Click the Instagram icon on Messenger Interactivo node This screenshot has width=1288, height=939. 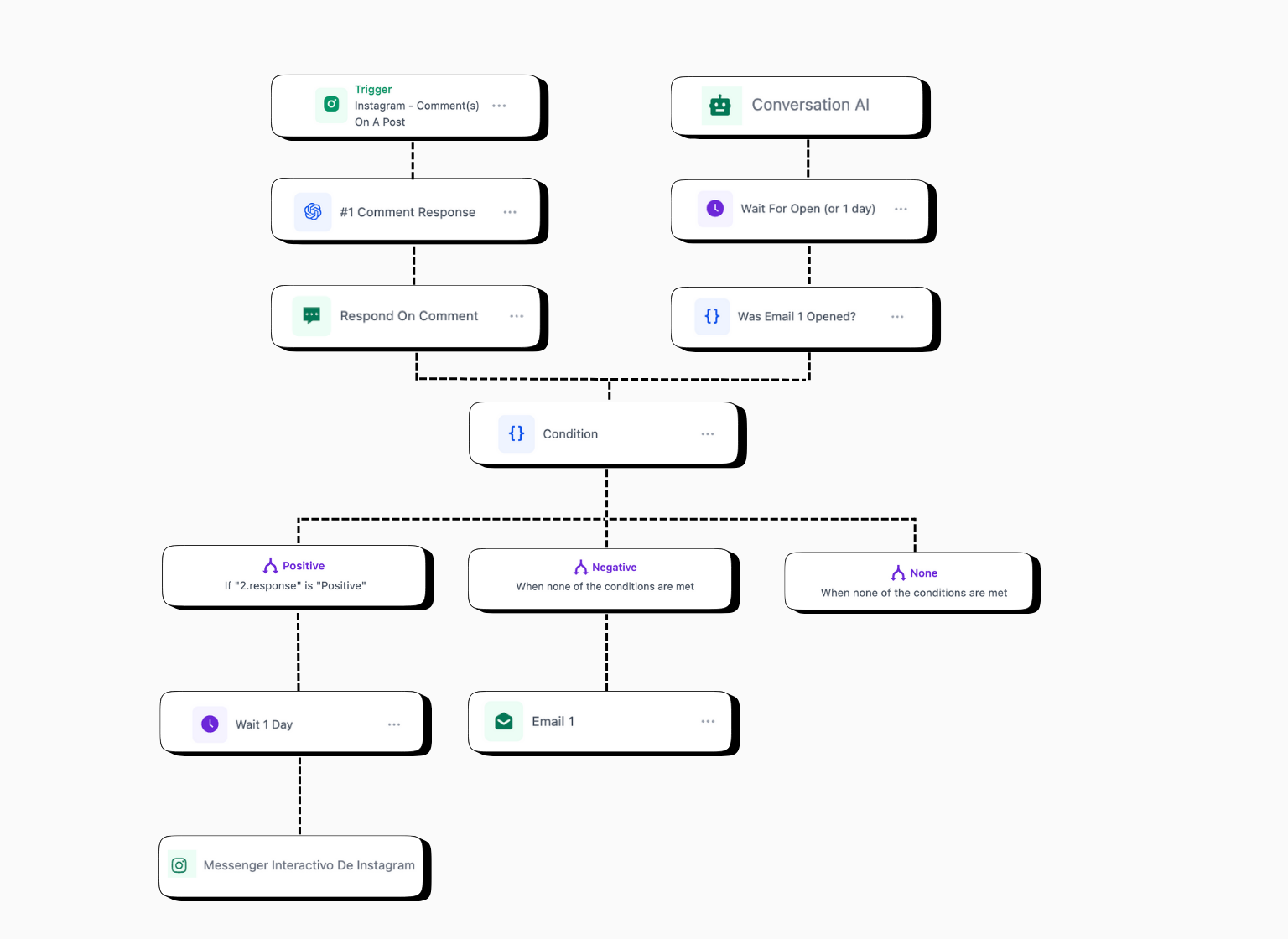tap(179, 865)
